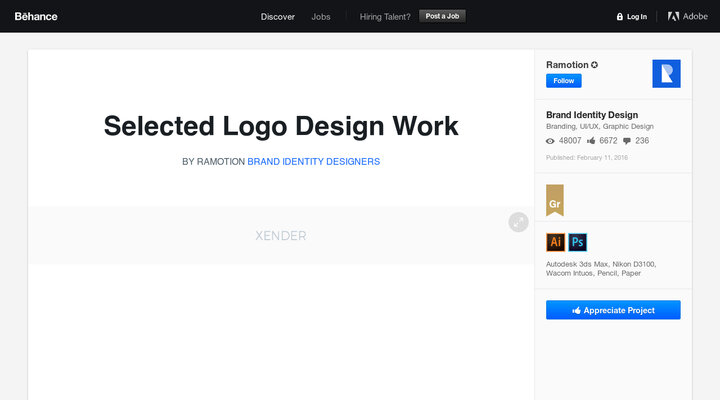Click the eye views icon

click(550, 141)
